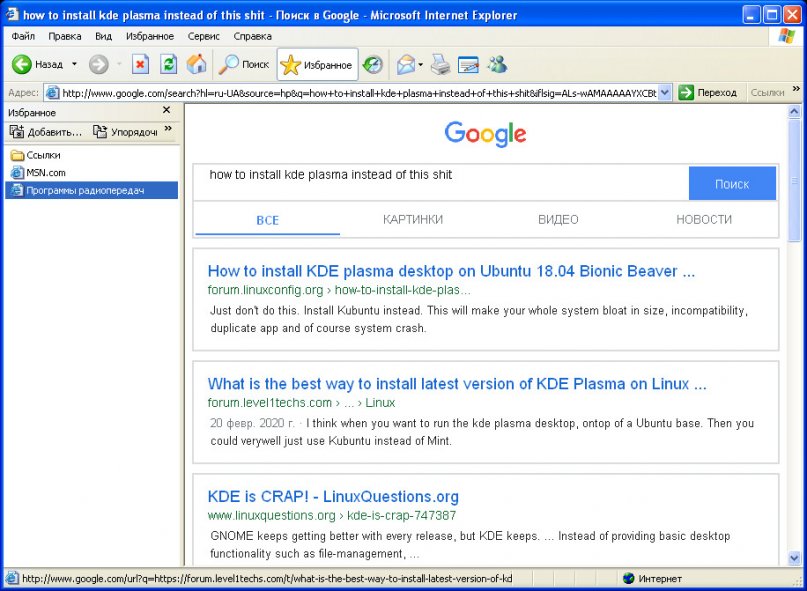Open 'What is the best way to install' result
Viewport: 807px width, 591px height.
click(457, 384)
